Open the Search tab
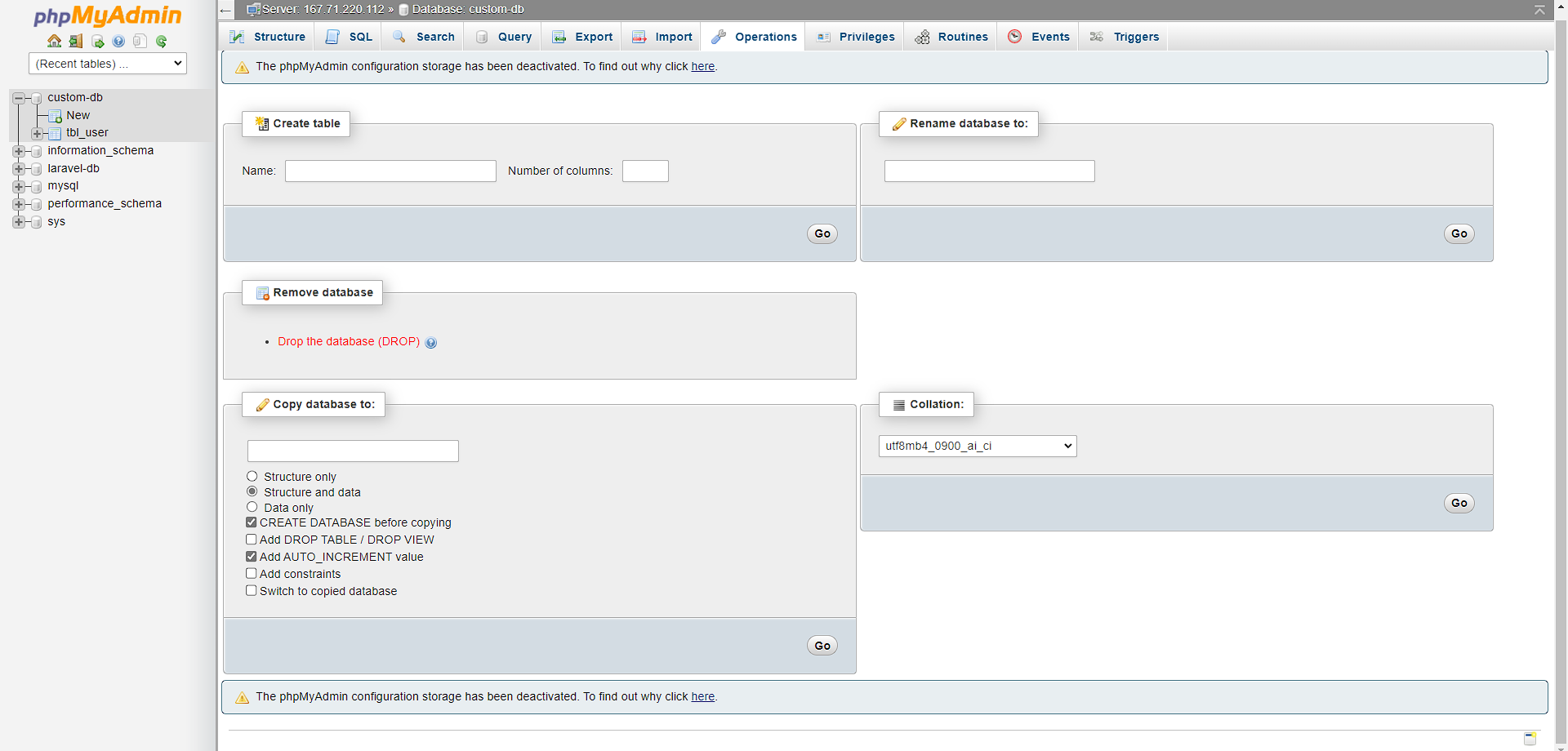 pos(423,37)
